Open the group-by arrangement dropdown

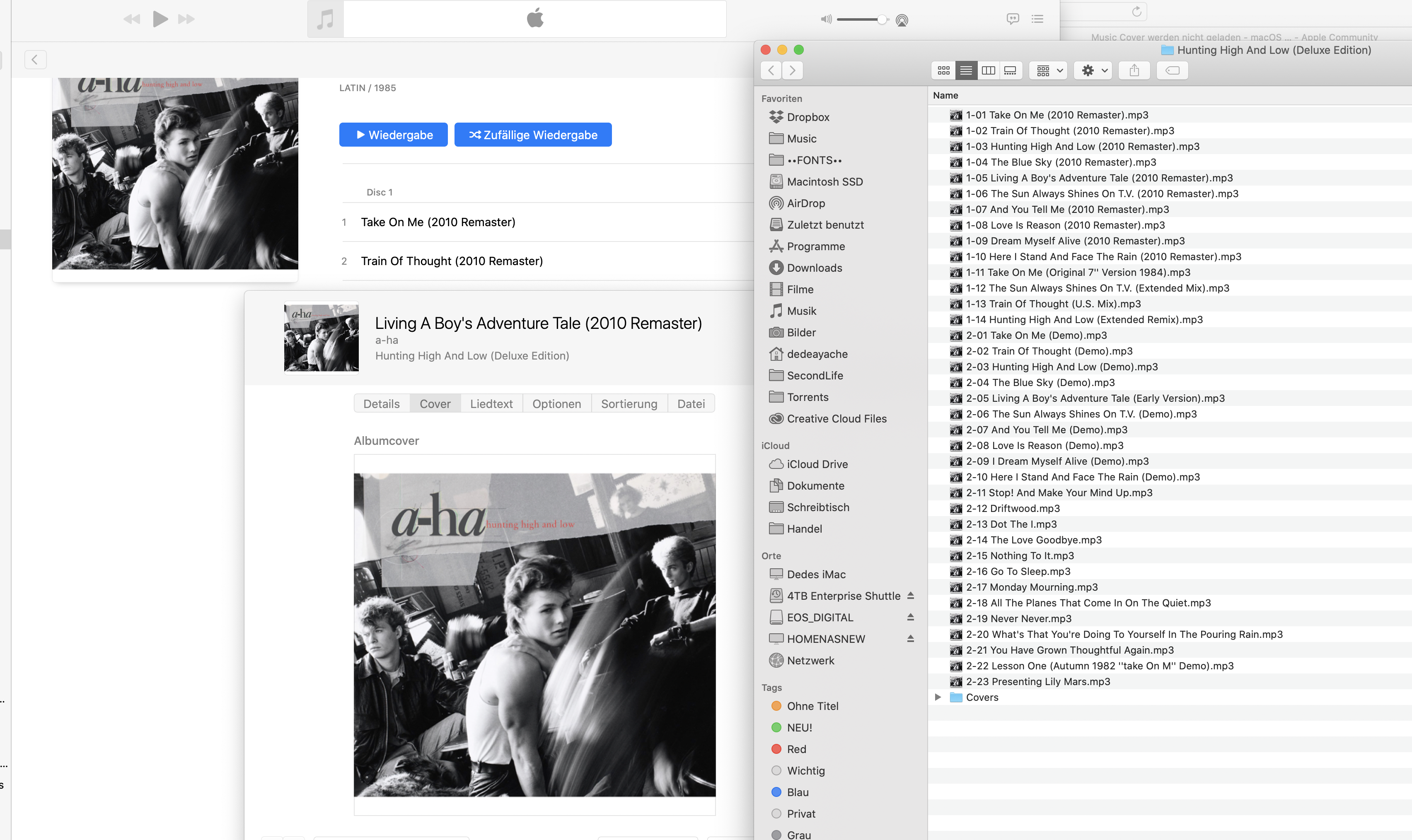1049,70
